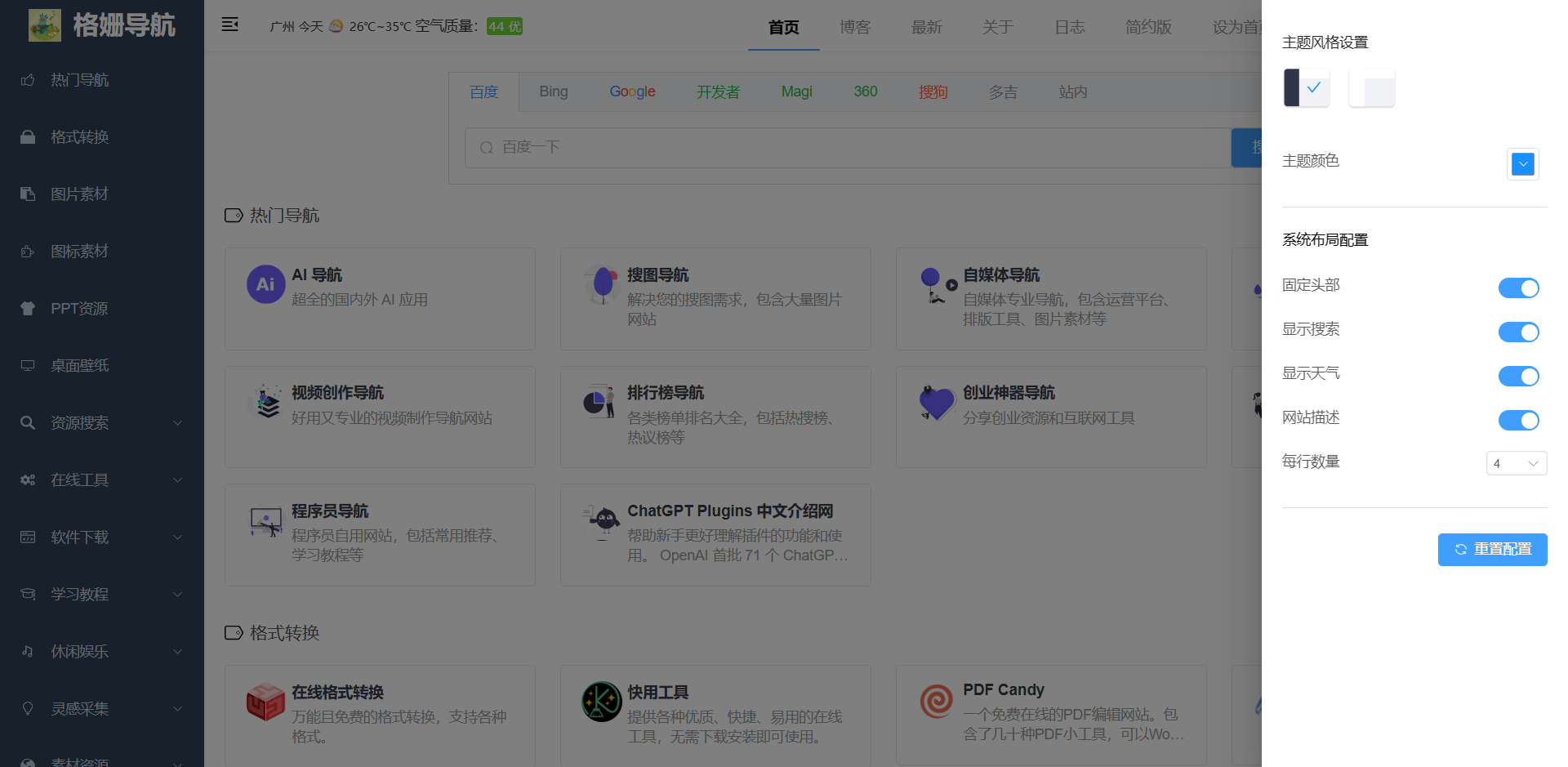Open the 主题颜色 color picker
The image size is (1568, 767).
[1522, 164]
